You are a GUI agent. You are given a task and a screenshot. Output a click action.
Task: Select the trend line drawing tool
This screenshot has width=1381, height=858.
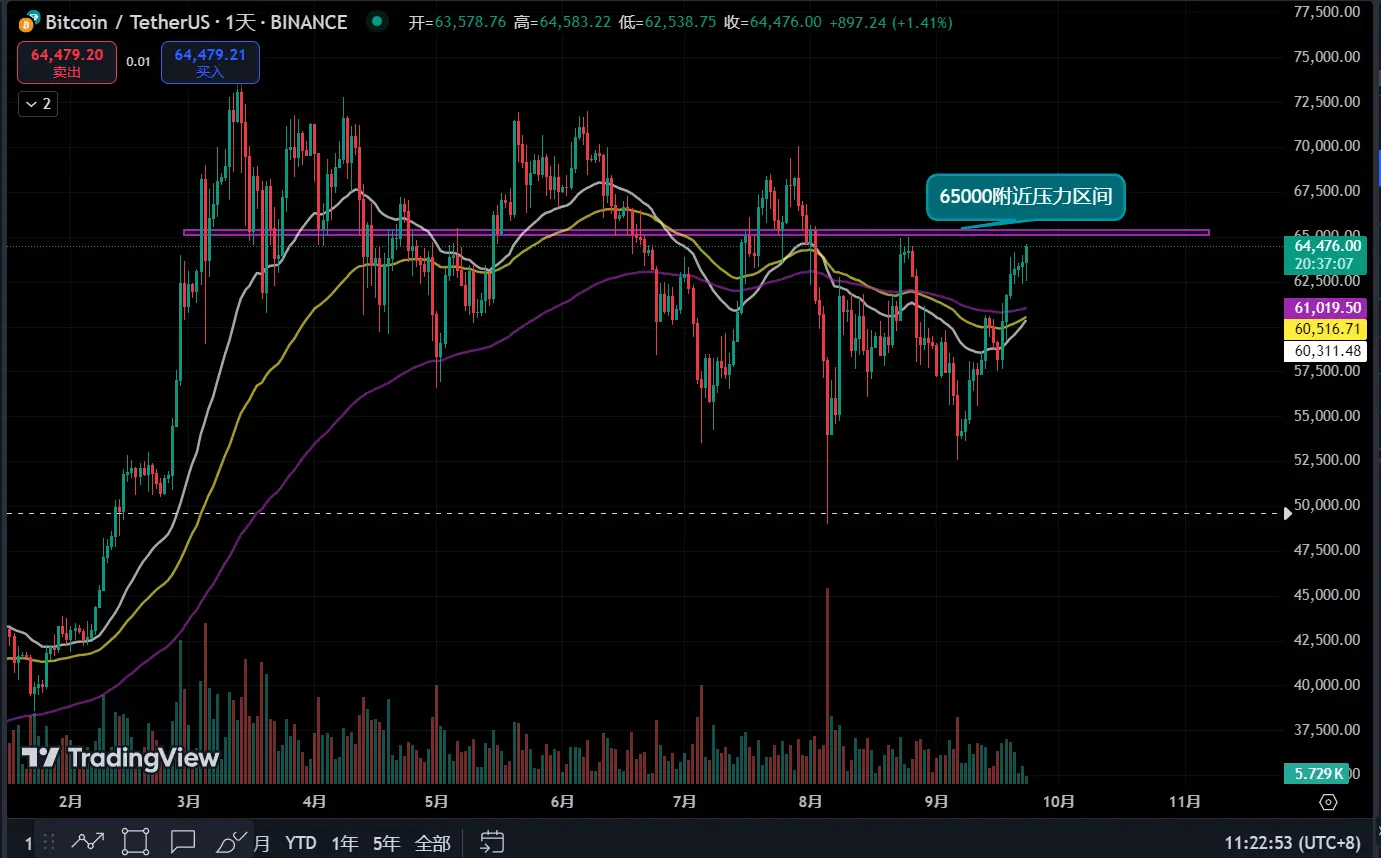tap(86, 842)
